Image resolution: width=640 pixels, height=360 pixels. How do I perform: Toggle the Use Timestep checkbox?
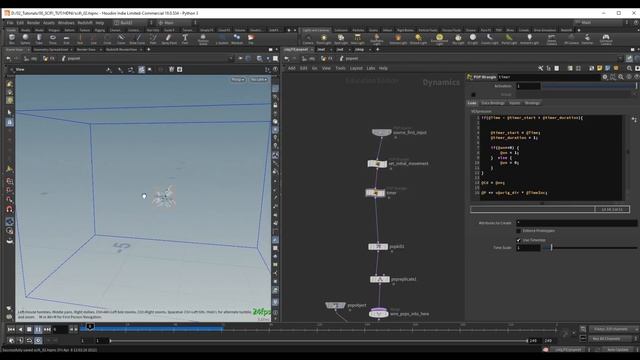[518, 240]
